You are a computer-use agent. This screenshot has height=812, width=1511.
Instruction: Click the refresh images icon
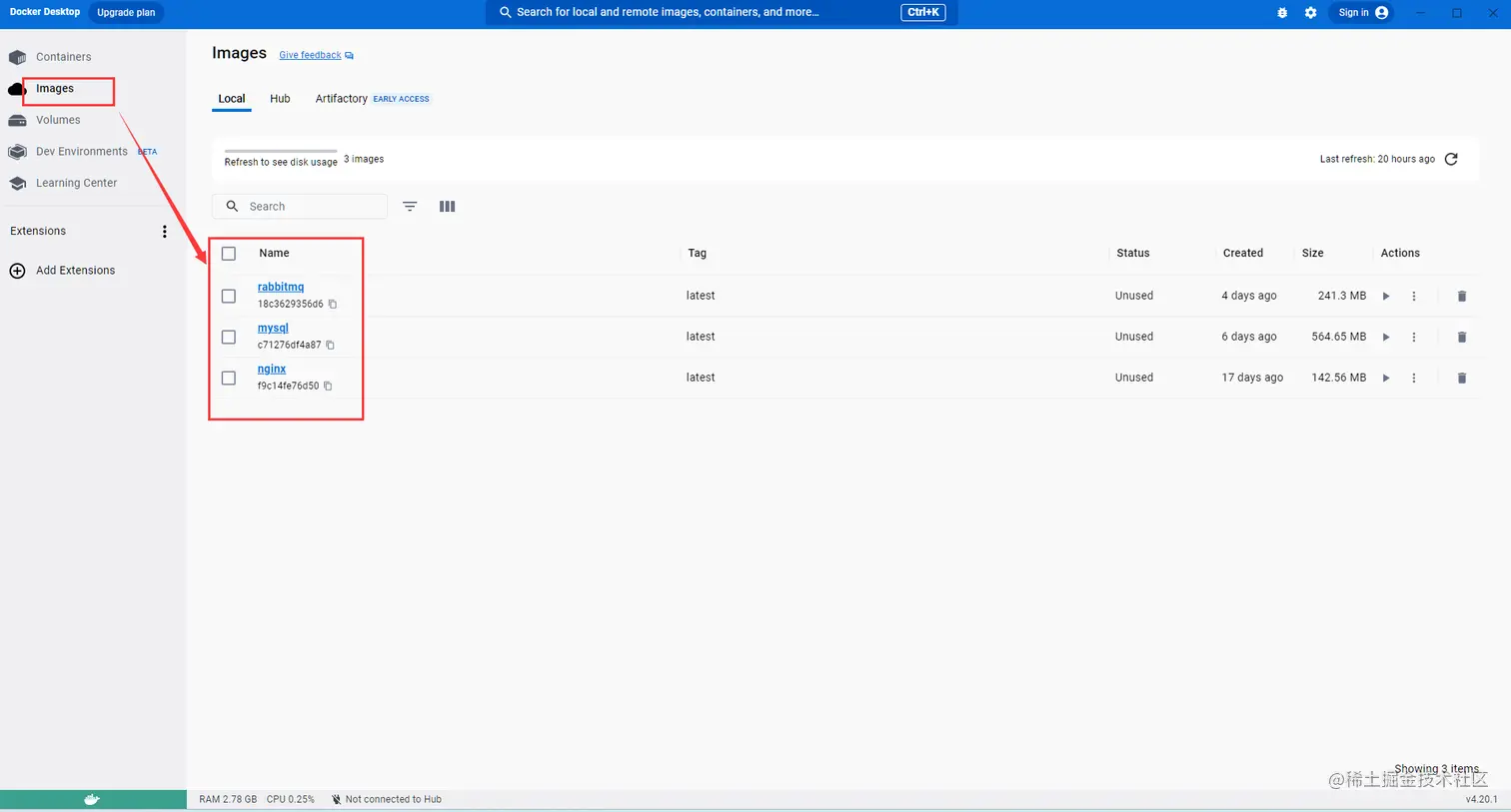[x=1451, y=159]
